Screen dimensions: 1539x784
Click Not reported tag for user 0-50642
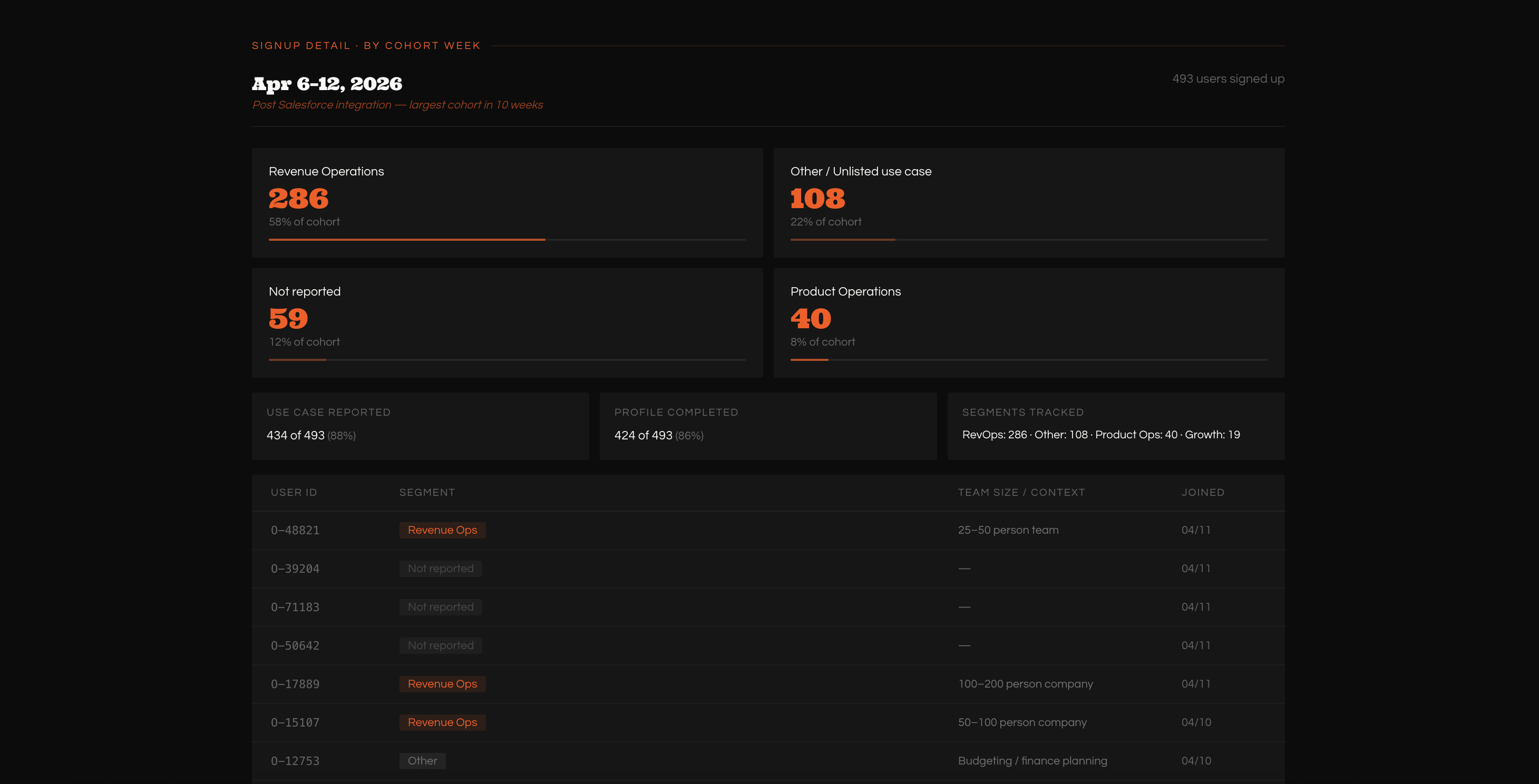coord(441,645)
